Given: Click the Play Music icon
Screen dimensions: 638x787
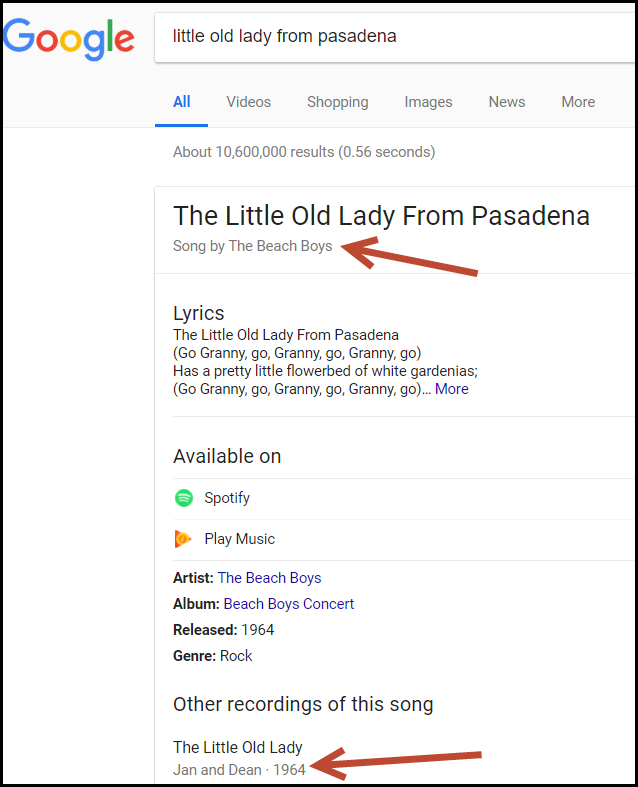Looking at the screenshot, I should click(x=183, y=539).
